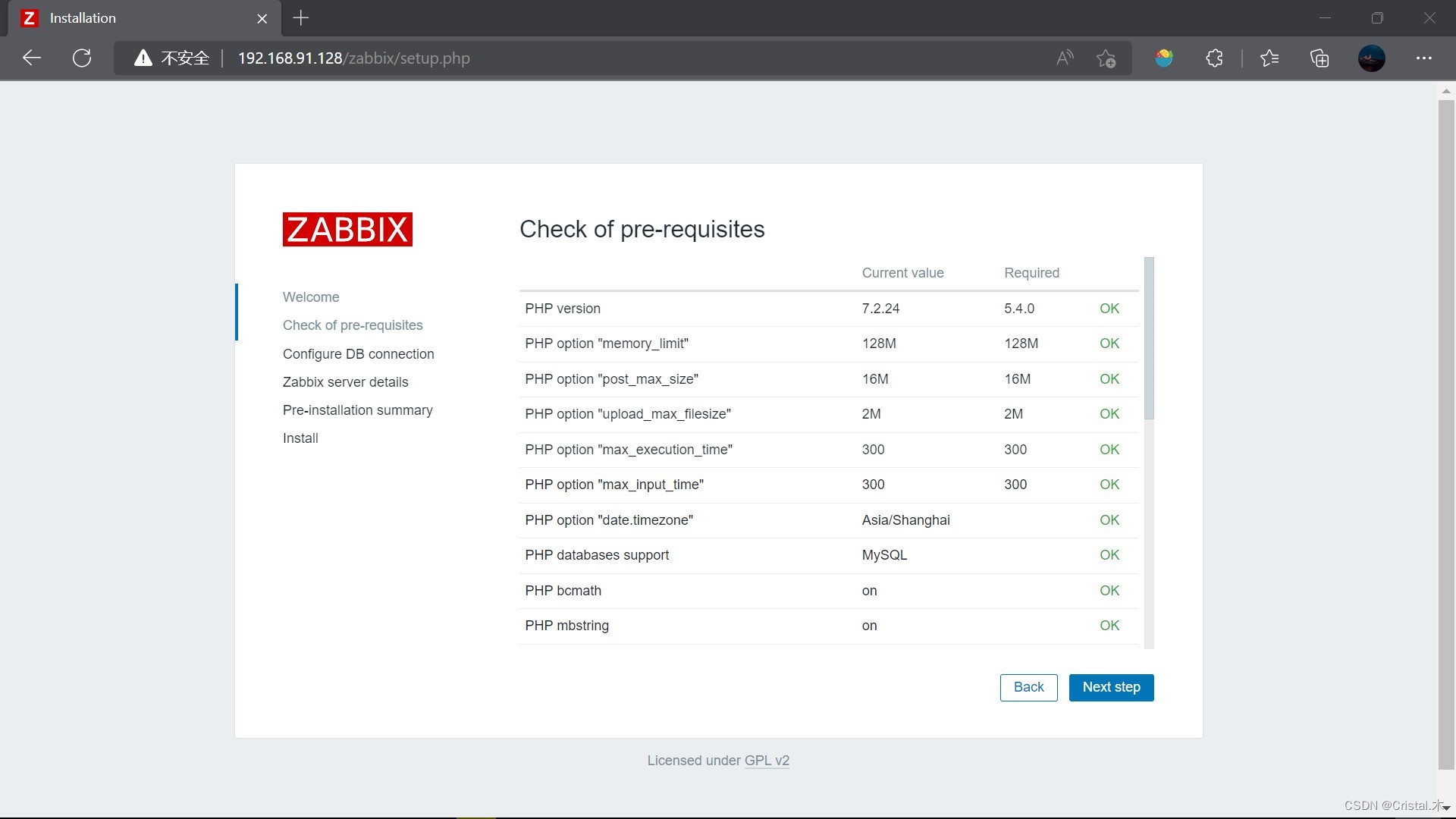Open the collections icon
This screenshot has height=819, width=1456.
click(x=1319, y=58)
